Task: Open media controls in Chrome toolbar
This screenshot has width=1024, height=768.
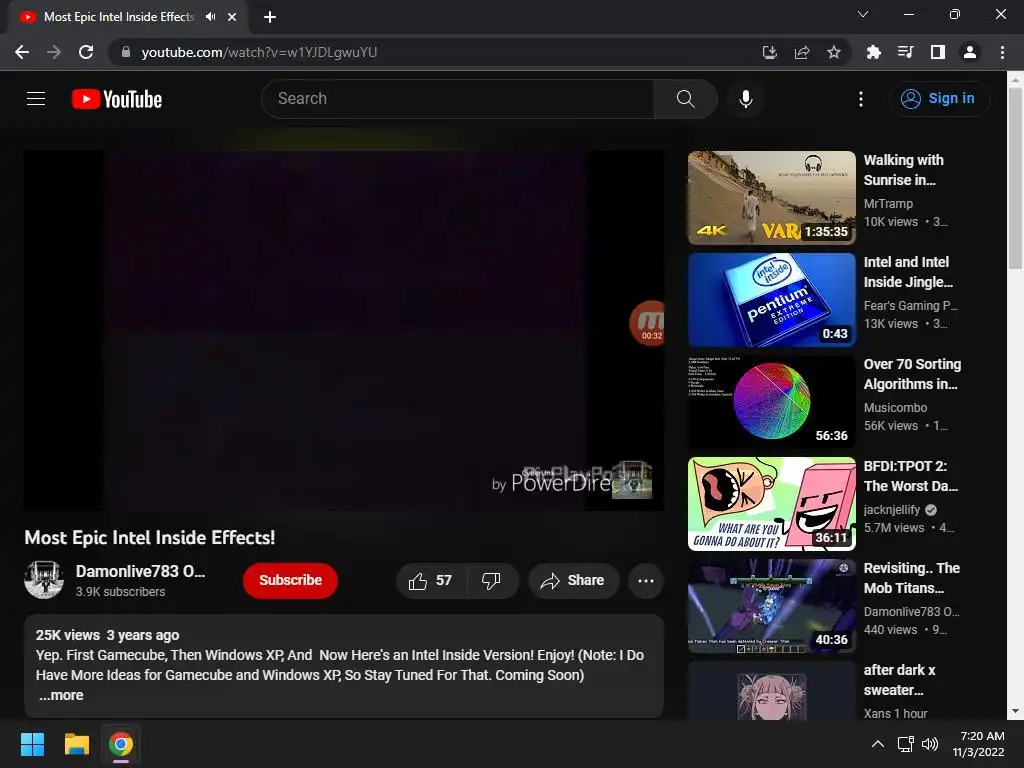Action: pos(905,52)
